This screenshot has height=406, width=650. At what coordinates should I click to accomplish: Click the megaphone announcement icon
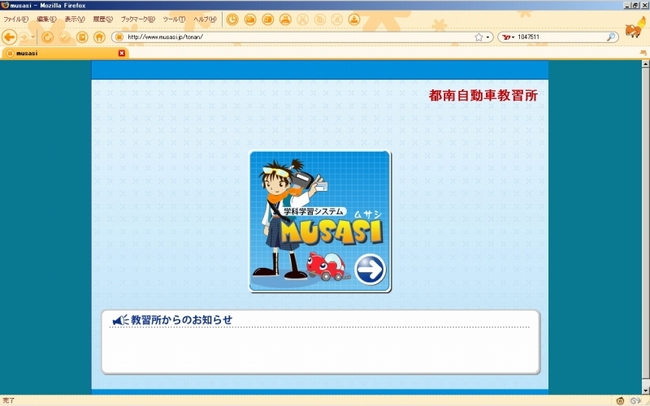[120, 320]
